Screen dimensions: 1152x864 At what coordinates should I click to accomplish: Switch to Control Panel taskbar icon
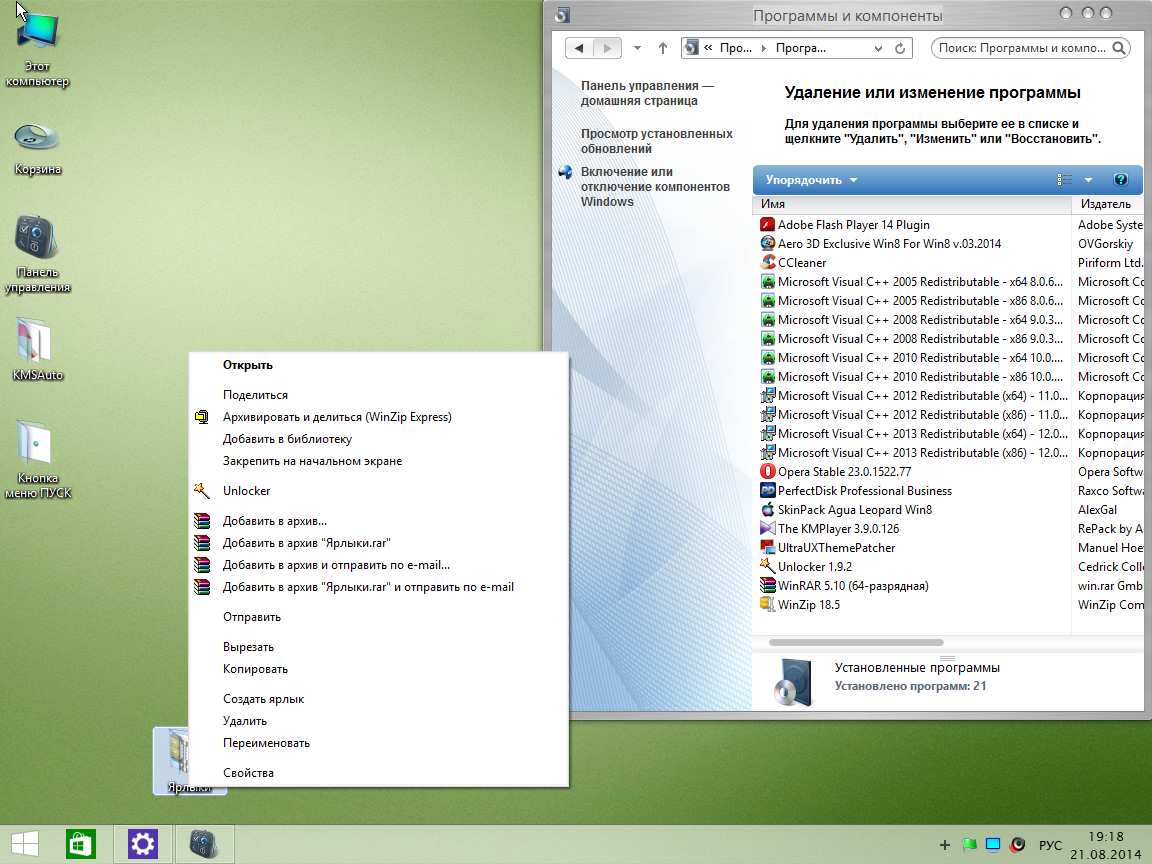(204, 844)
